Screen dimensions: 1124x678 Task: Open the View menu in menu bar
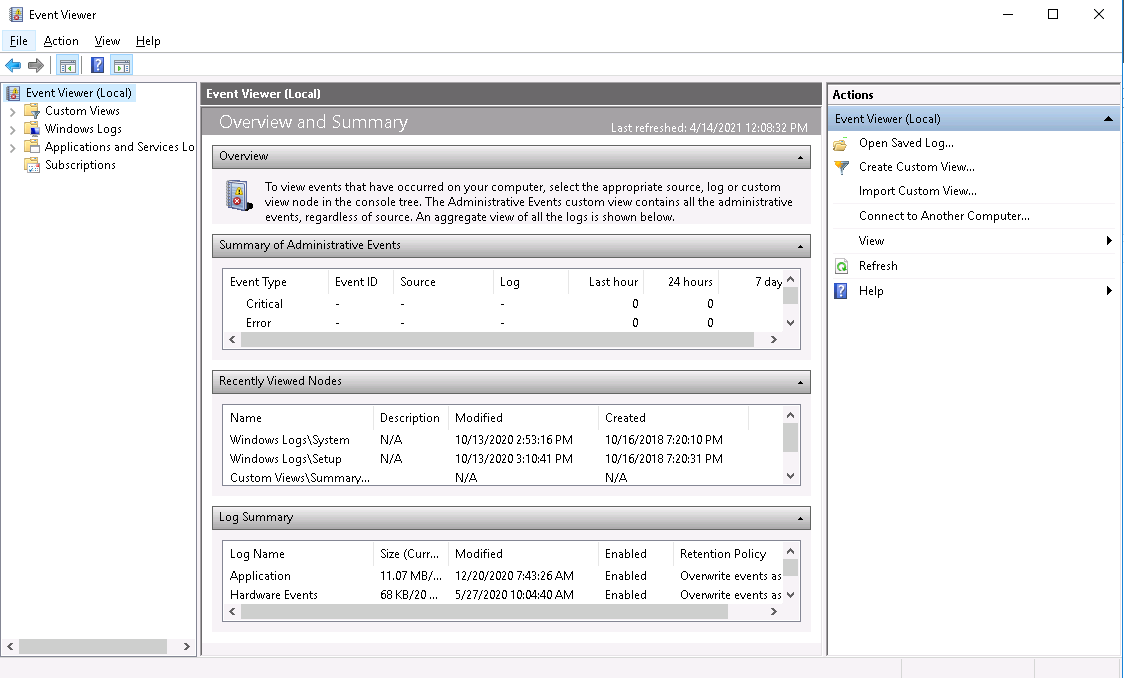(108, 41)
